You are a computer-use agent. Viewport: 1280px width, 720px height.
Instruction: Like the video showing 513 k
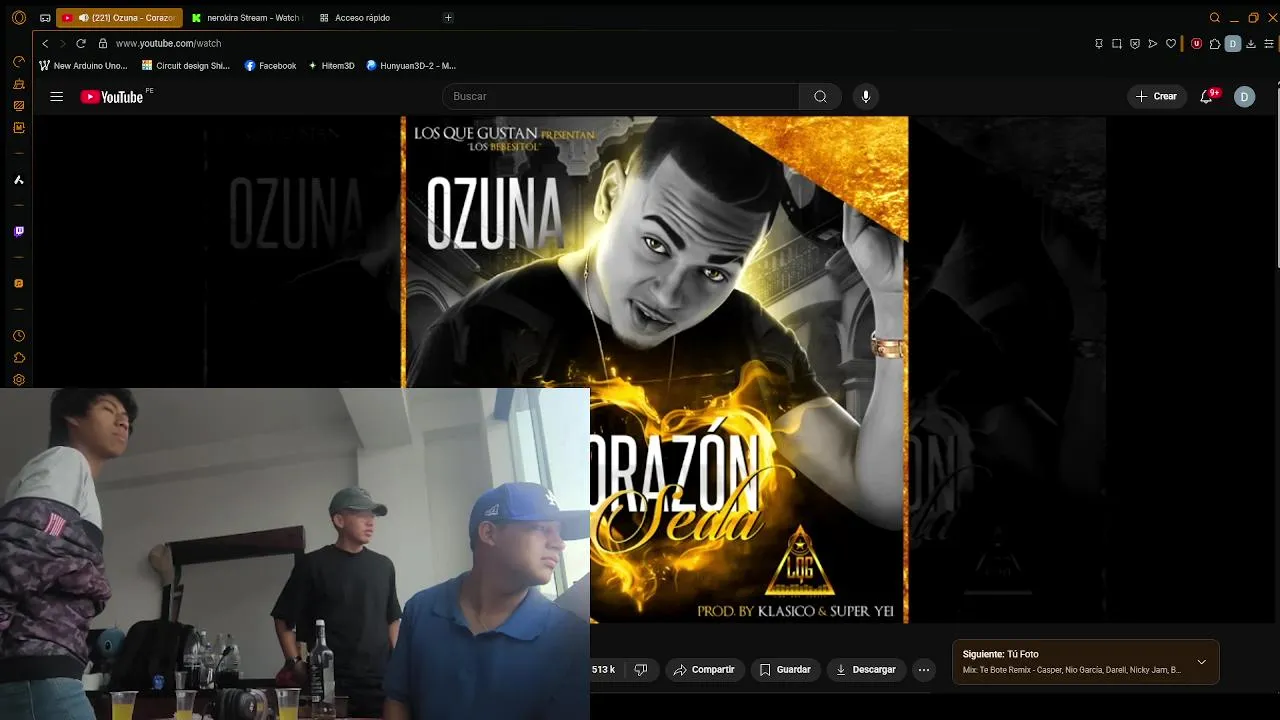pos(604,670)
